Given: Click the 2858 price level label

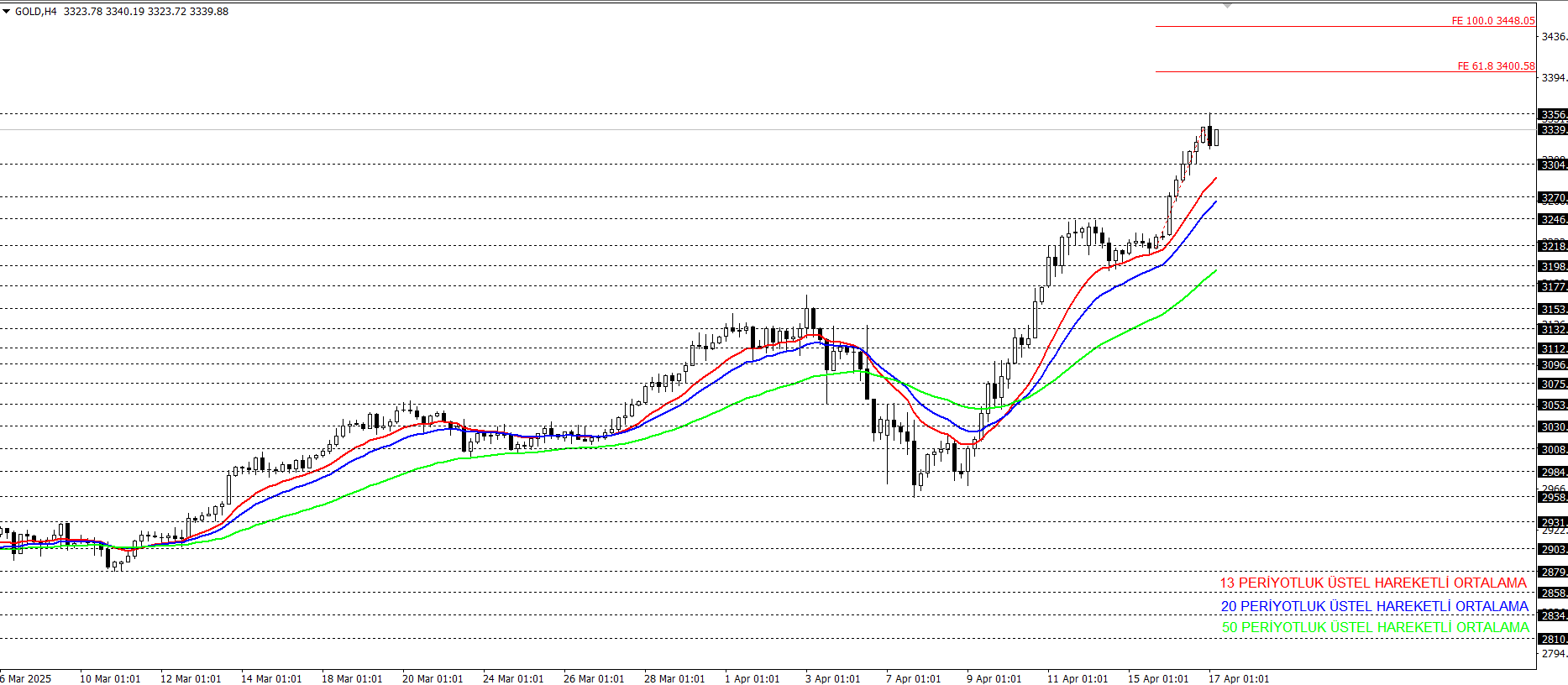Looking at the screenshot, I should coord(1553,593).
